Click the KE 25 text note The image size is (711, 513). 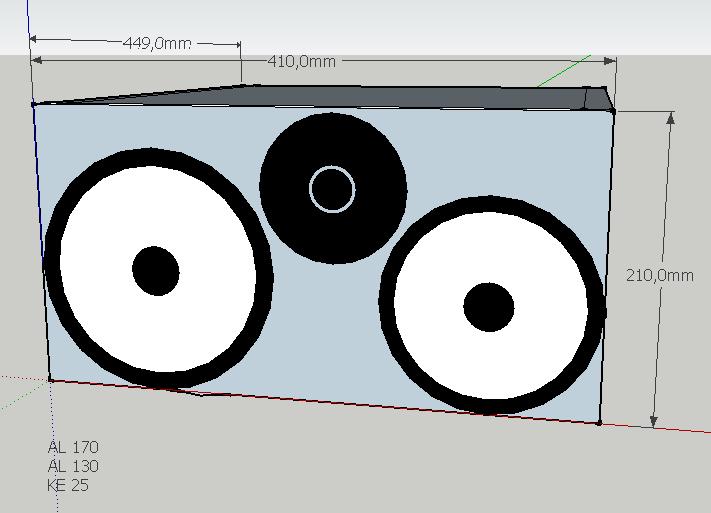click(68, 485)
